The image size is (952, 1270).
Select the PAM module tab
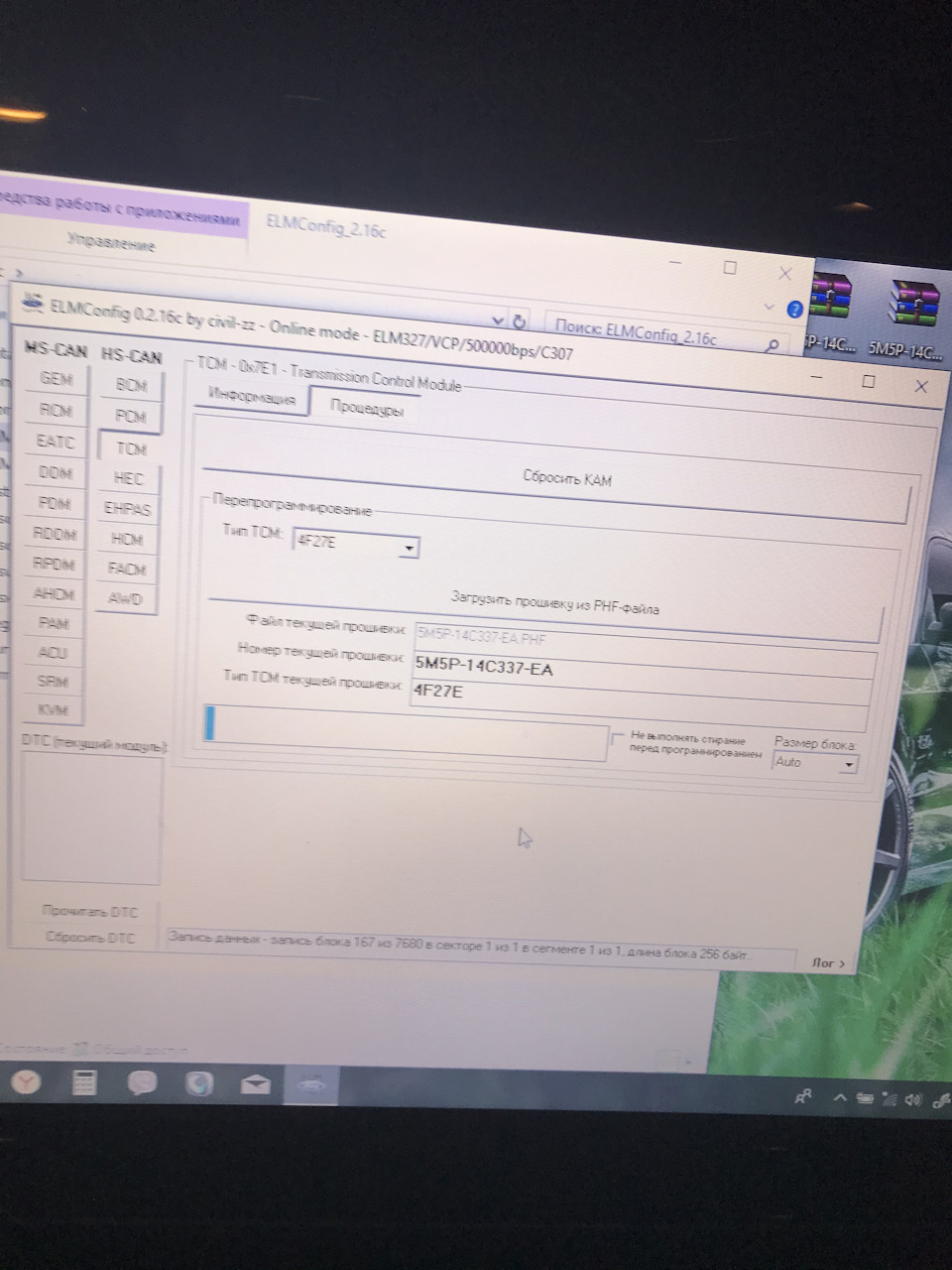[x=55, y=623]
